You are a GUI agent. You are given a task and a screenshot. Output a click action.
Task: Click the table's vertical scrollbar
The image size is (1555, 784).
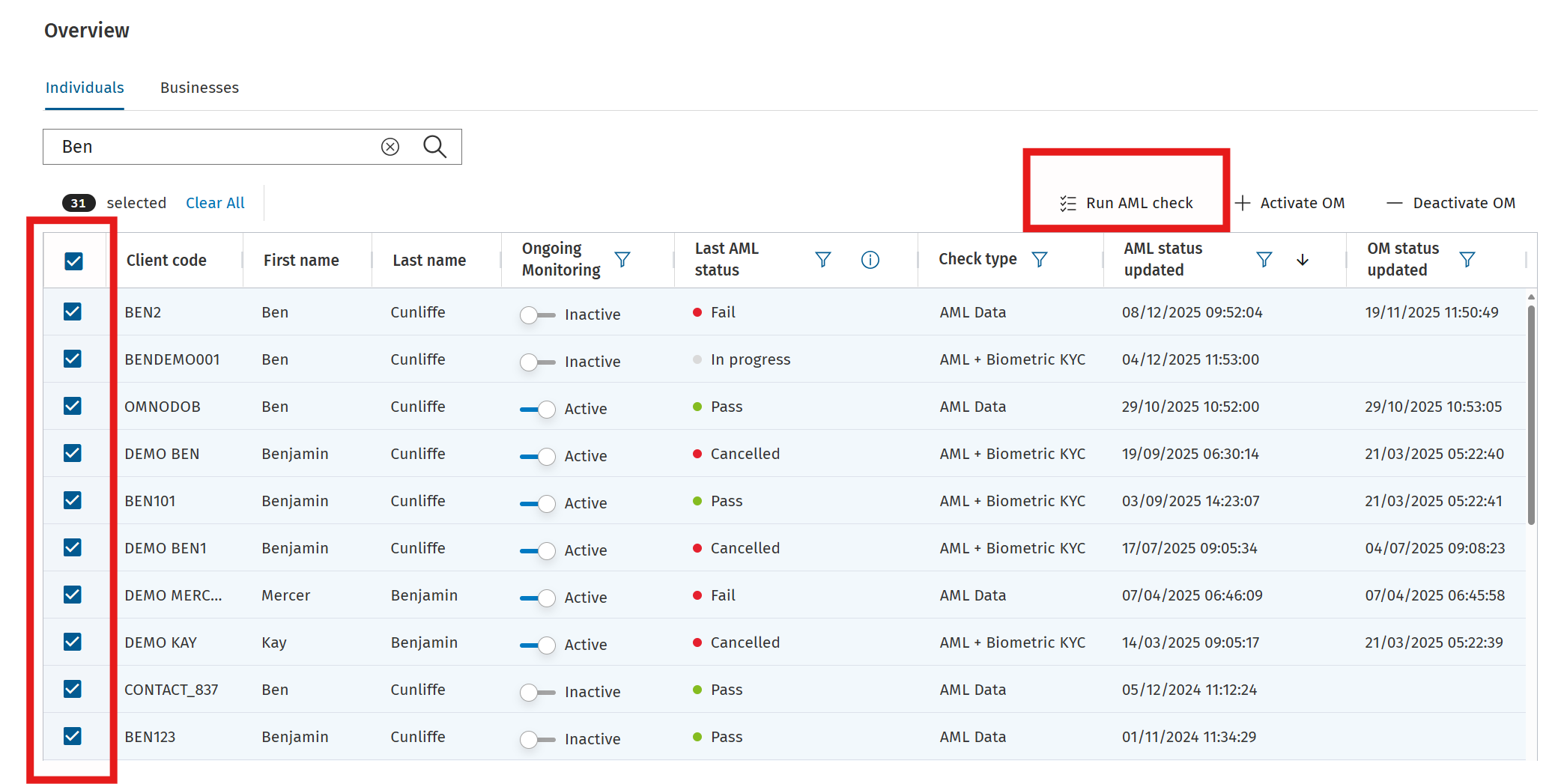pyautogui.click(x=1531, y=416)
